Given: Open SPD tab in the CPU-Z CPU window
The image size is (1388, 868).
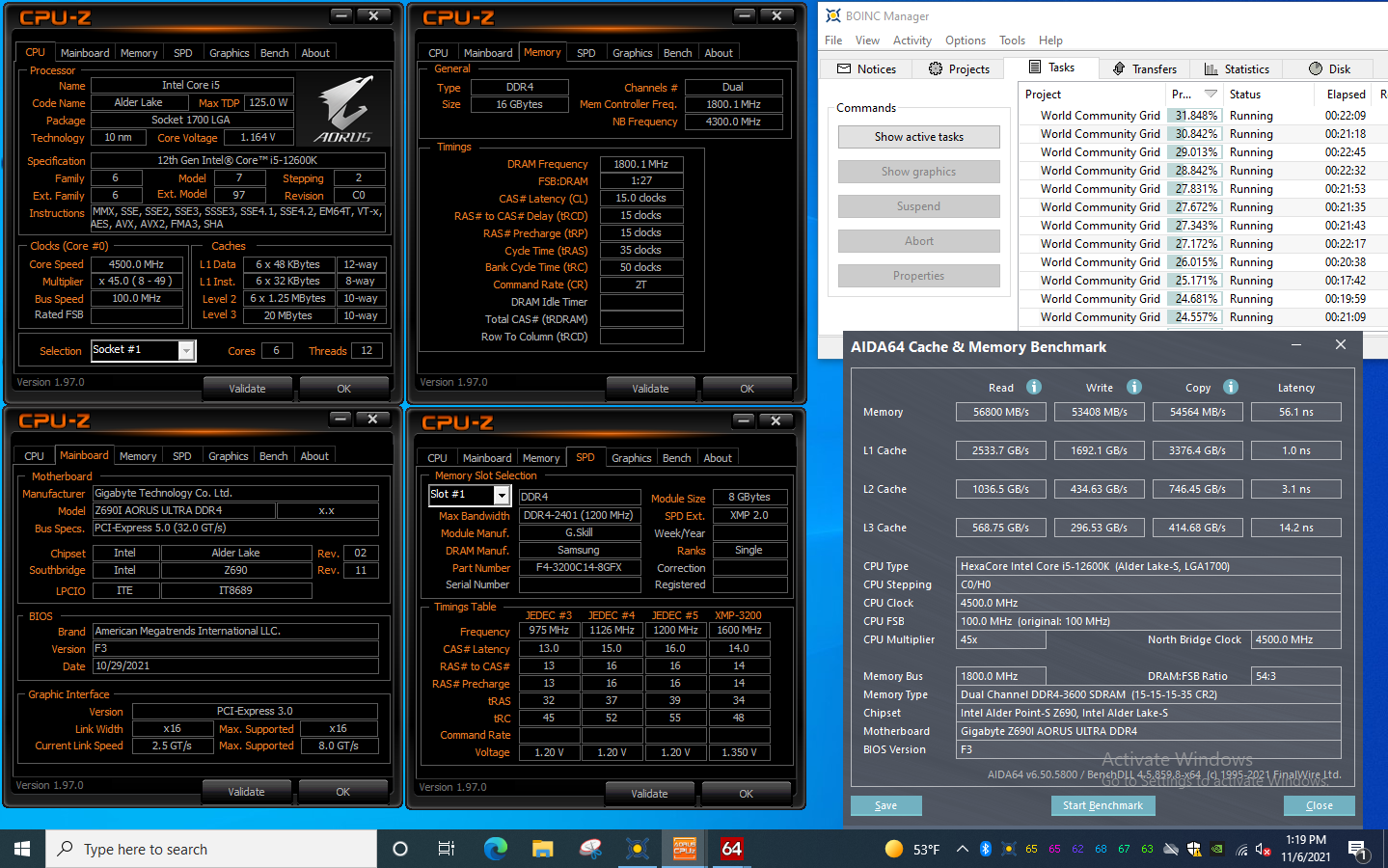Looking at the screenshot, I should click(x=183, y=53).
